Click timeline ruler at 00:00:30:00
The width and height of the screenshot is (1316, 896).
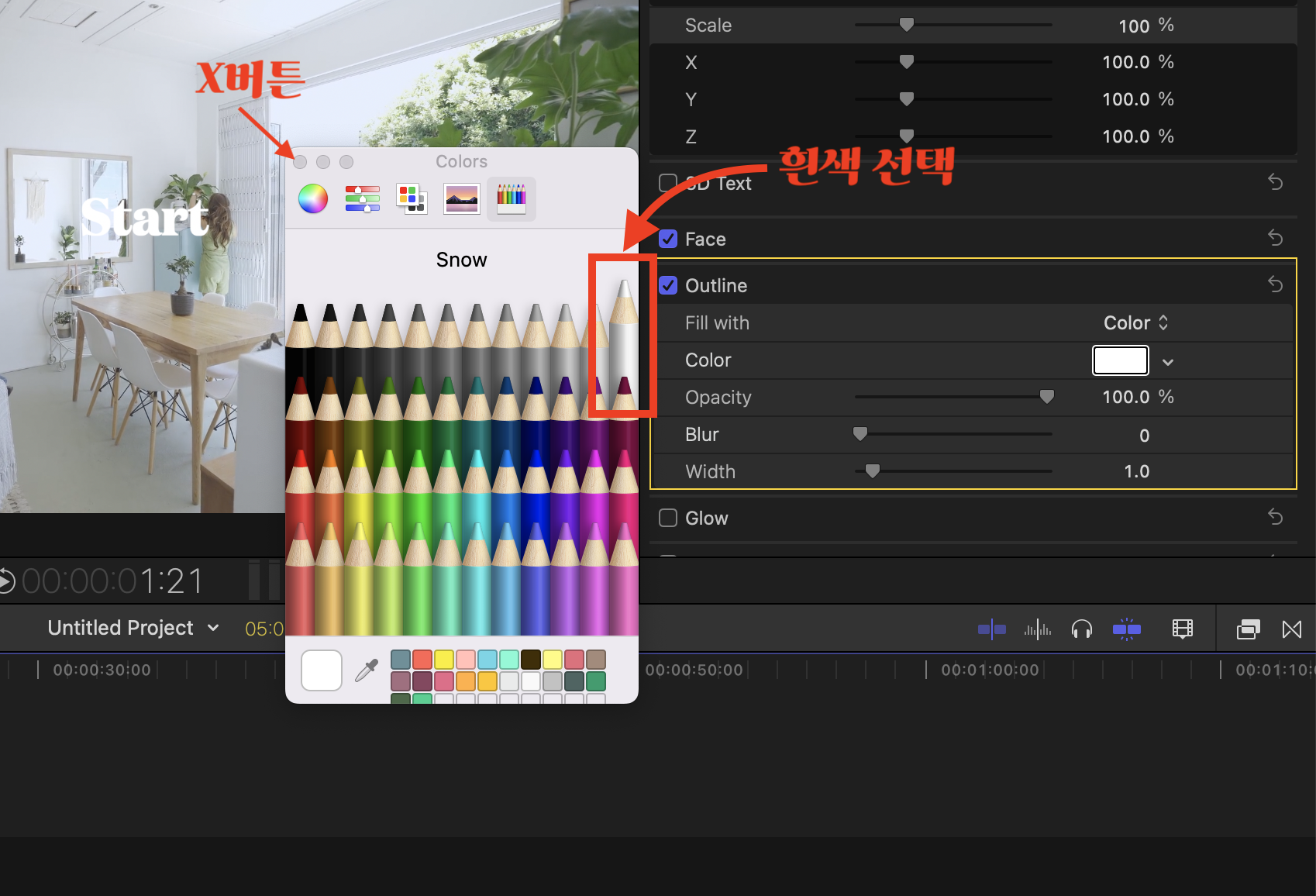tap(102, 670)
